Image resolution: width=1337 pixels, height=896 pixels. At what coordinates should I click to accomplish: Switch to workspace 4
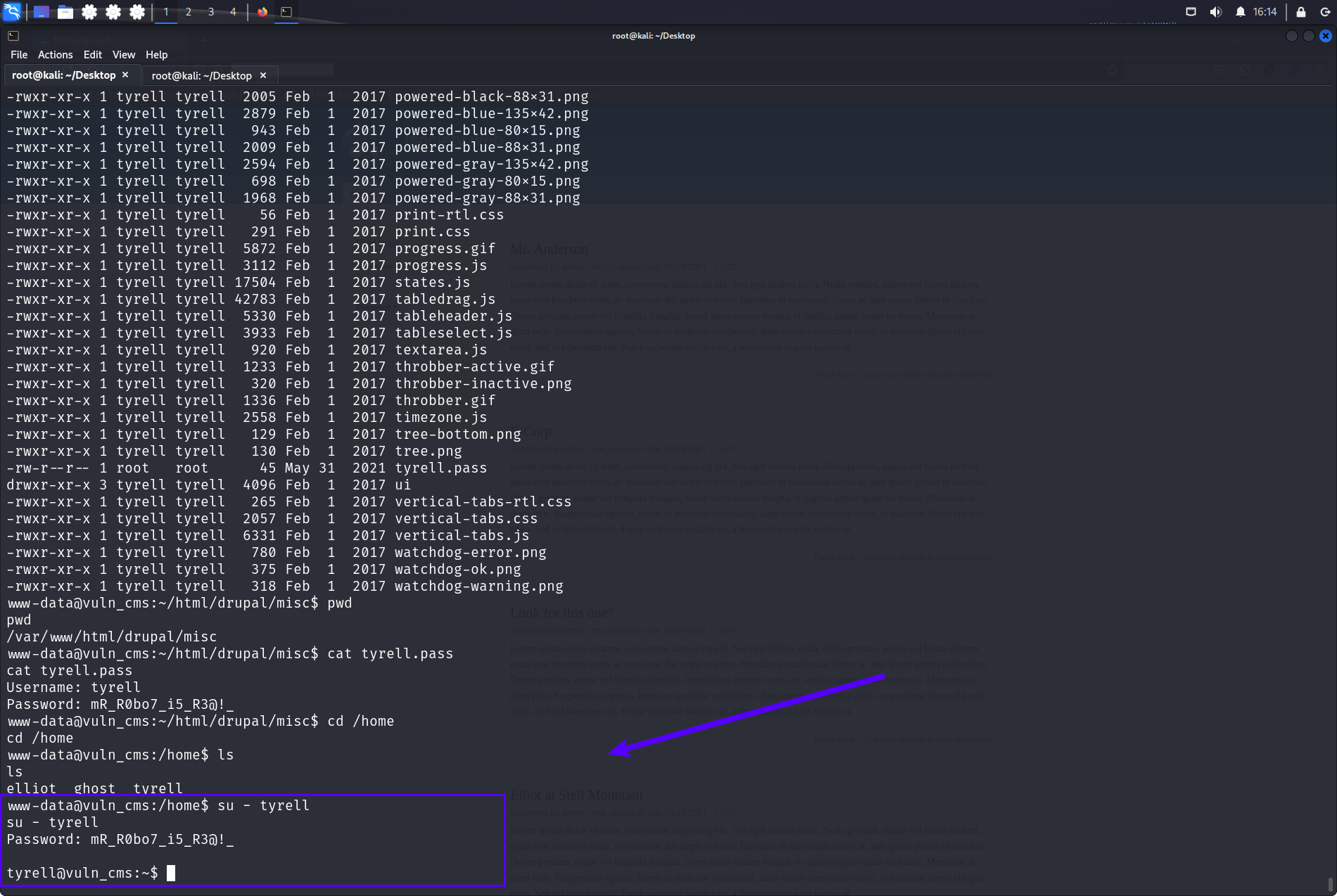click(233, 12)
